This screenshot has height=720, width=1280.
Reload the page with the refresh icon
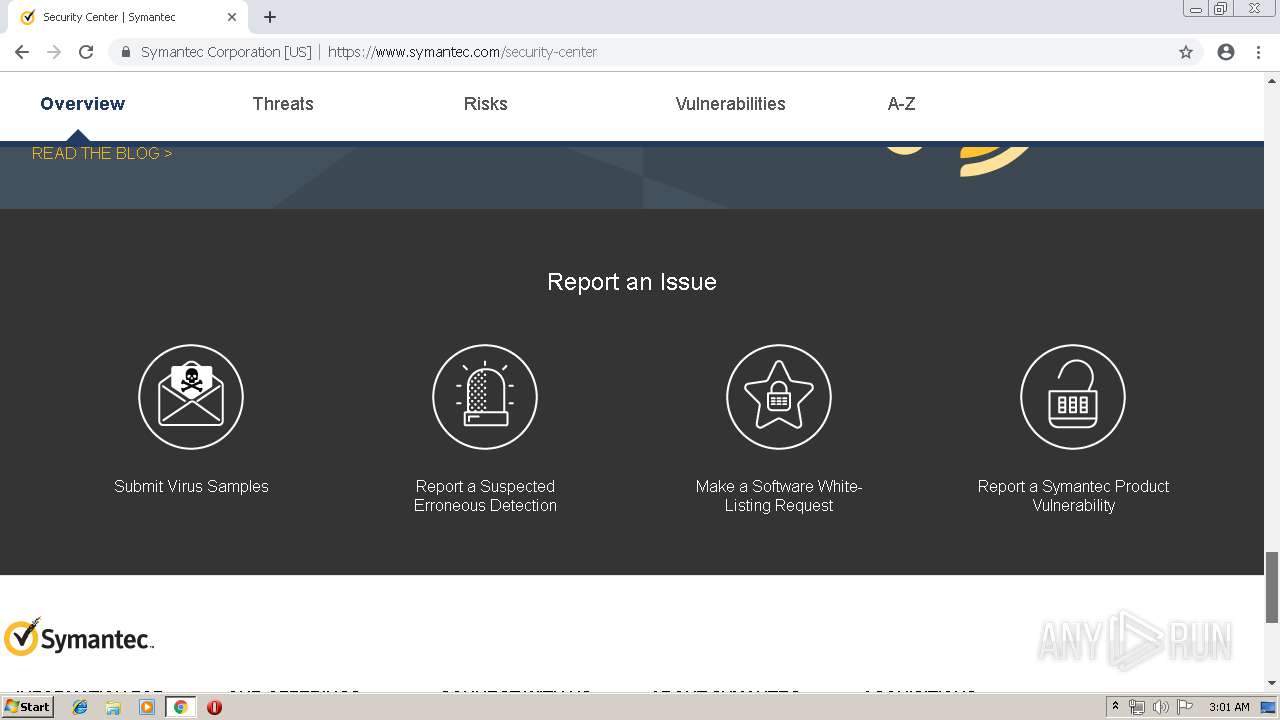coord(86,52)
